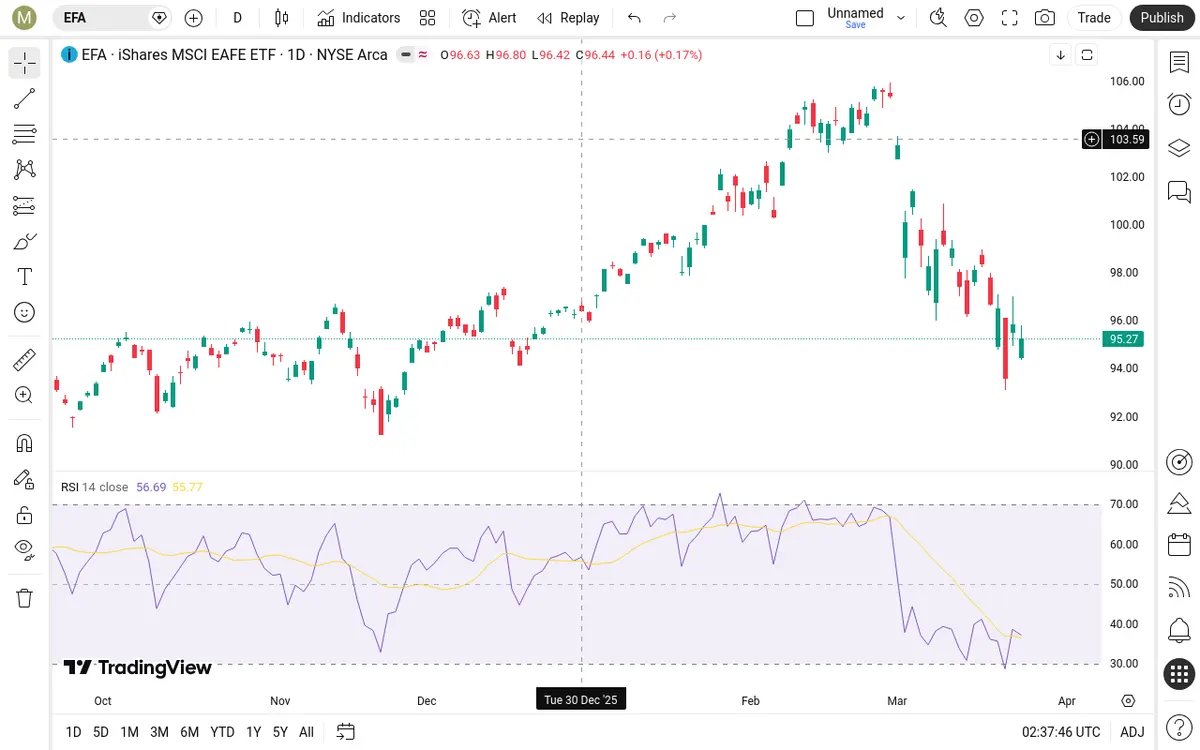Open the news feed signal icon

coord(1179,588)
